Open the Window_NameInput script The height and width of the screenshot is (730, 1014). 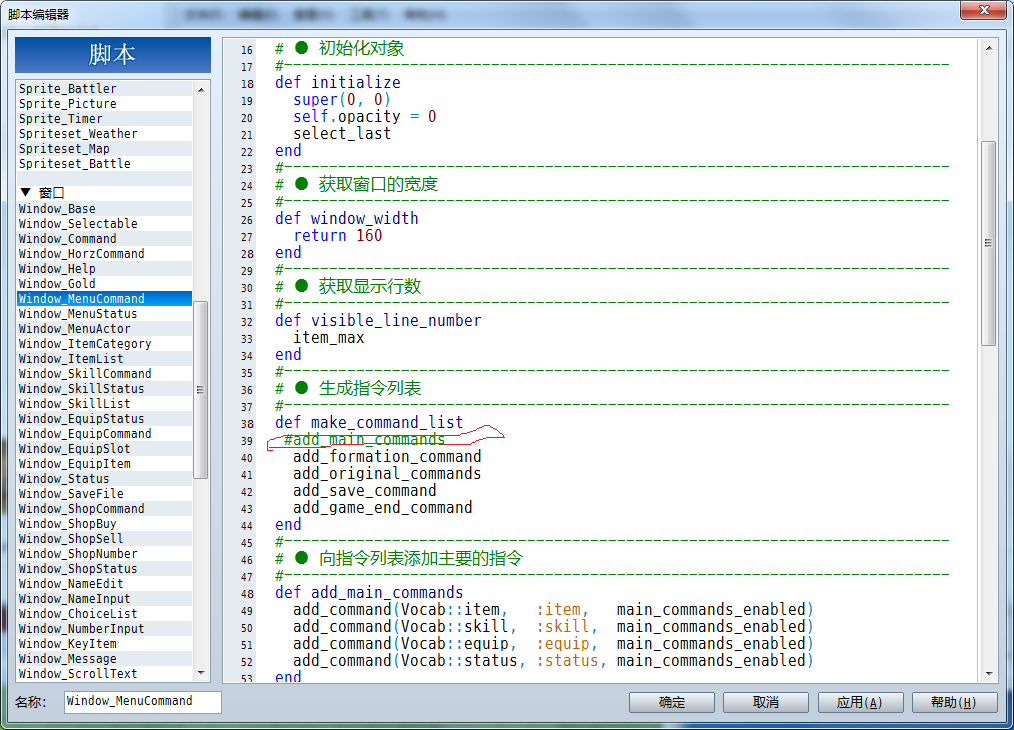point(104,598)
